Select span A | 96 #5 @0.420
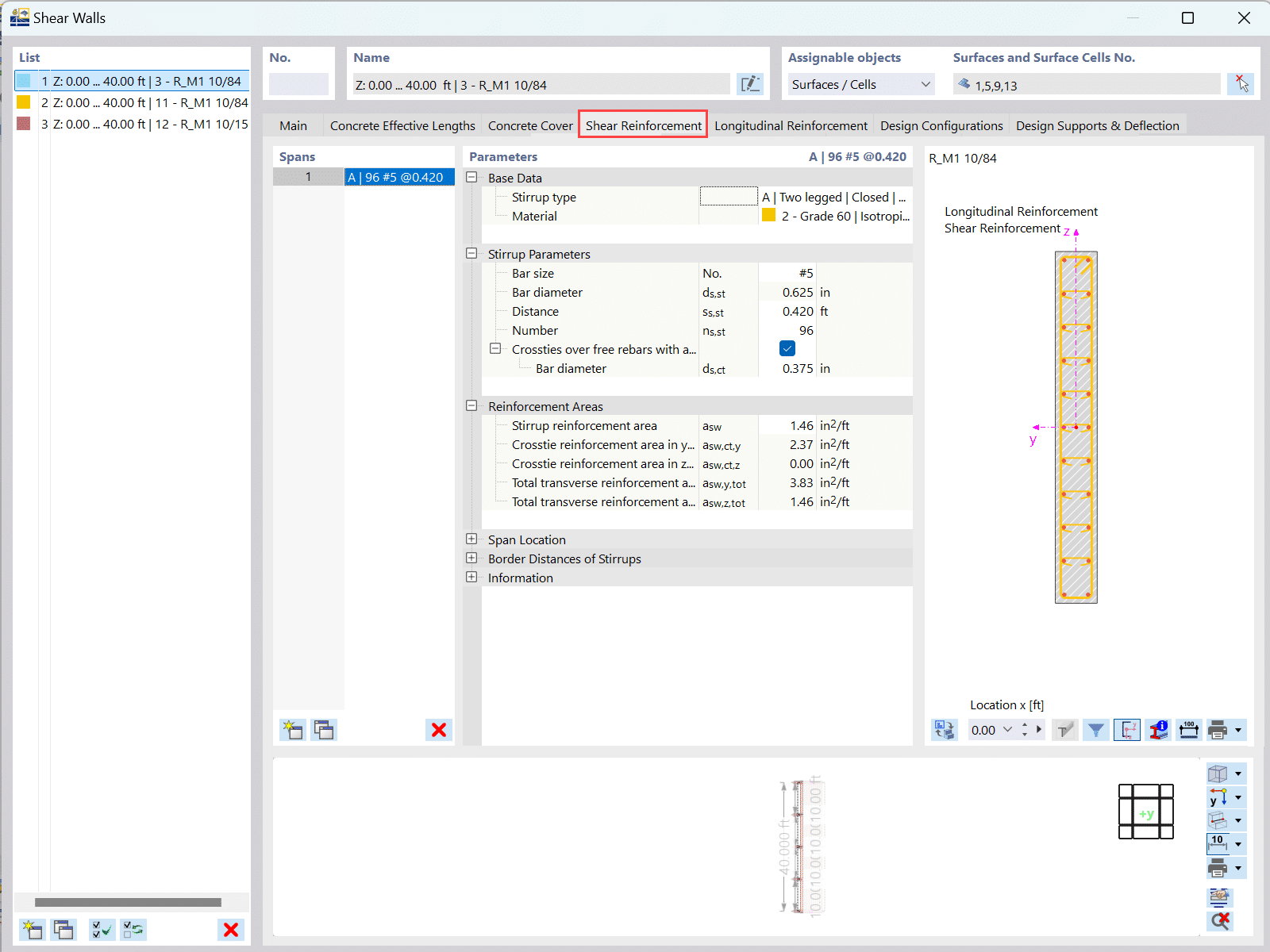Image resolution: width=1270 pixels, height=952 pixels. 399,177
